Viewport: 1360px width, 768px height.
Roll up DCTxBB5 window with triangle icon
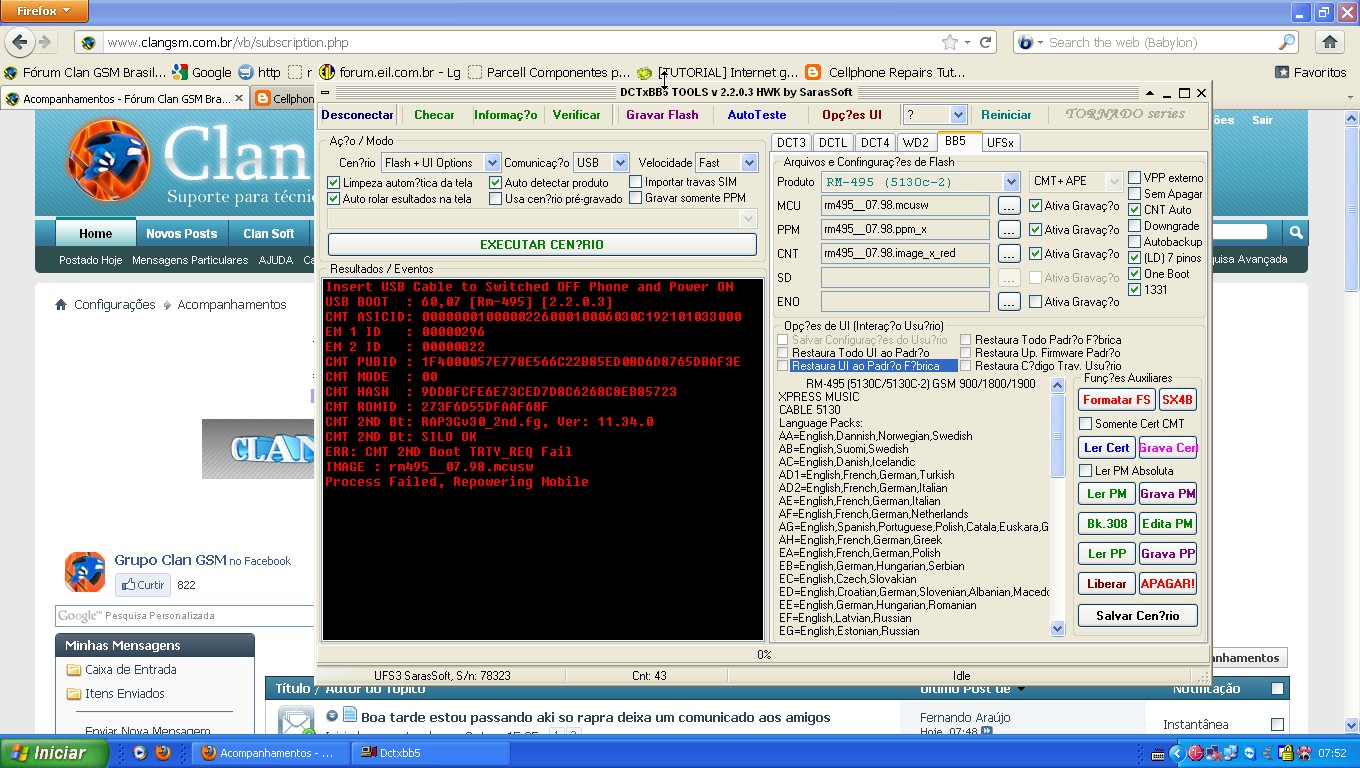(1150, 93)
